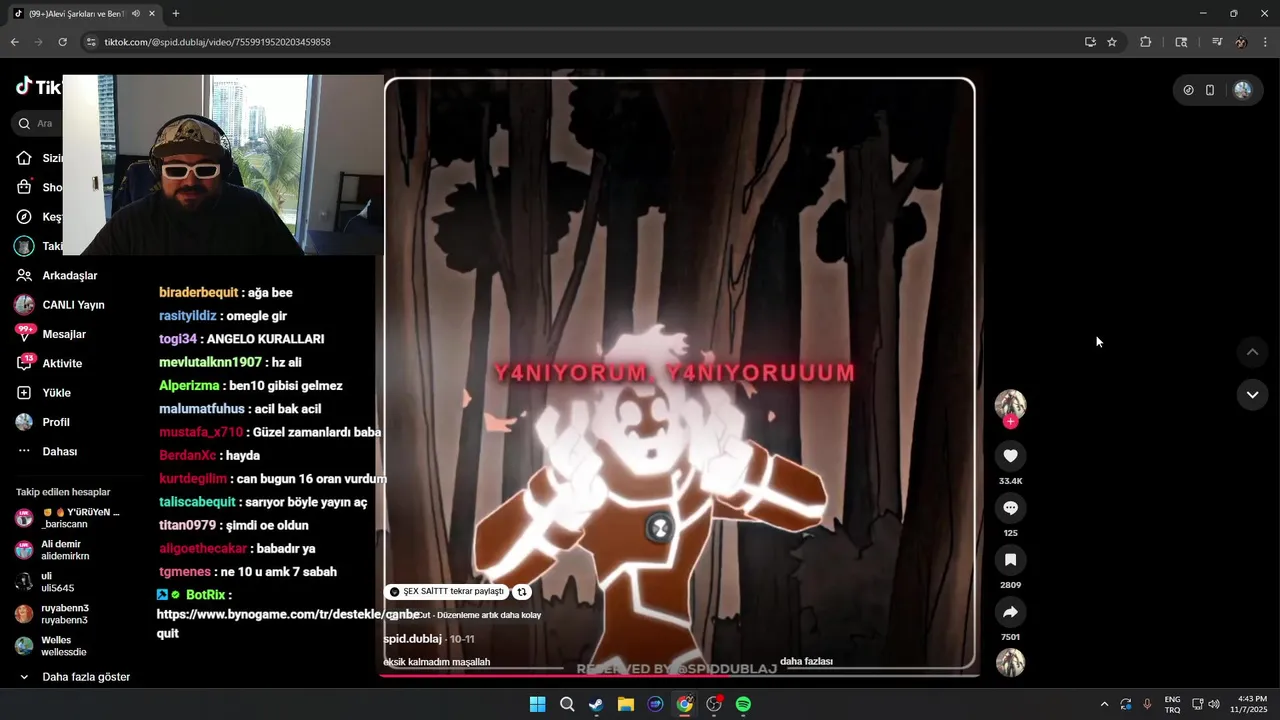
Task: Open a new browser tab
Action: pyautogui.click(x=176, y=14)
